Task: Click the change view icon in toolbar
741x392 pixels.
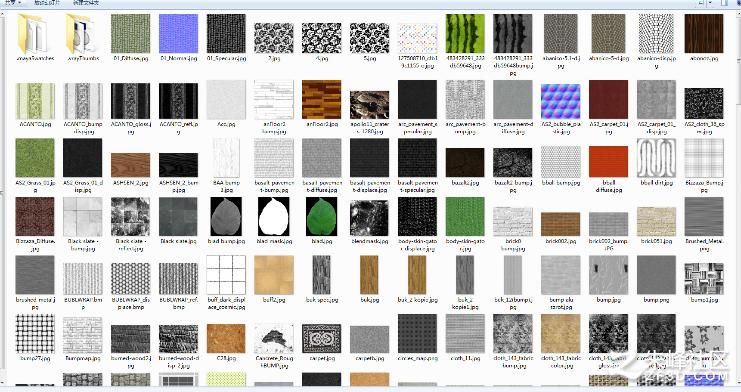Action: [x=702, y=2]
